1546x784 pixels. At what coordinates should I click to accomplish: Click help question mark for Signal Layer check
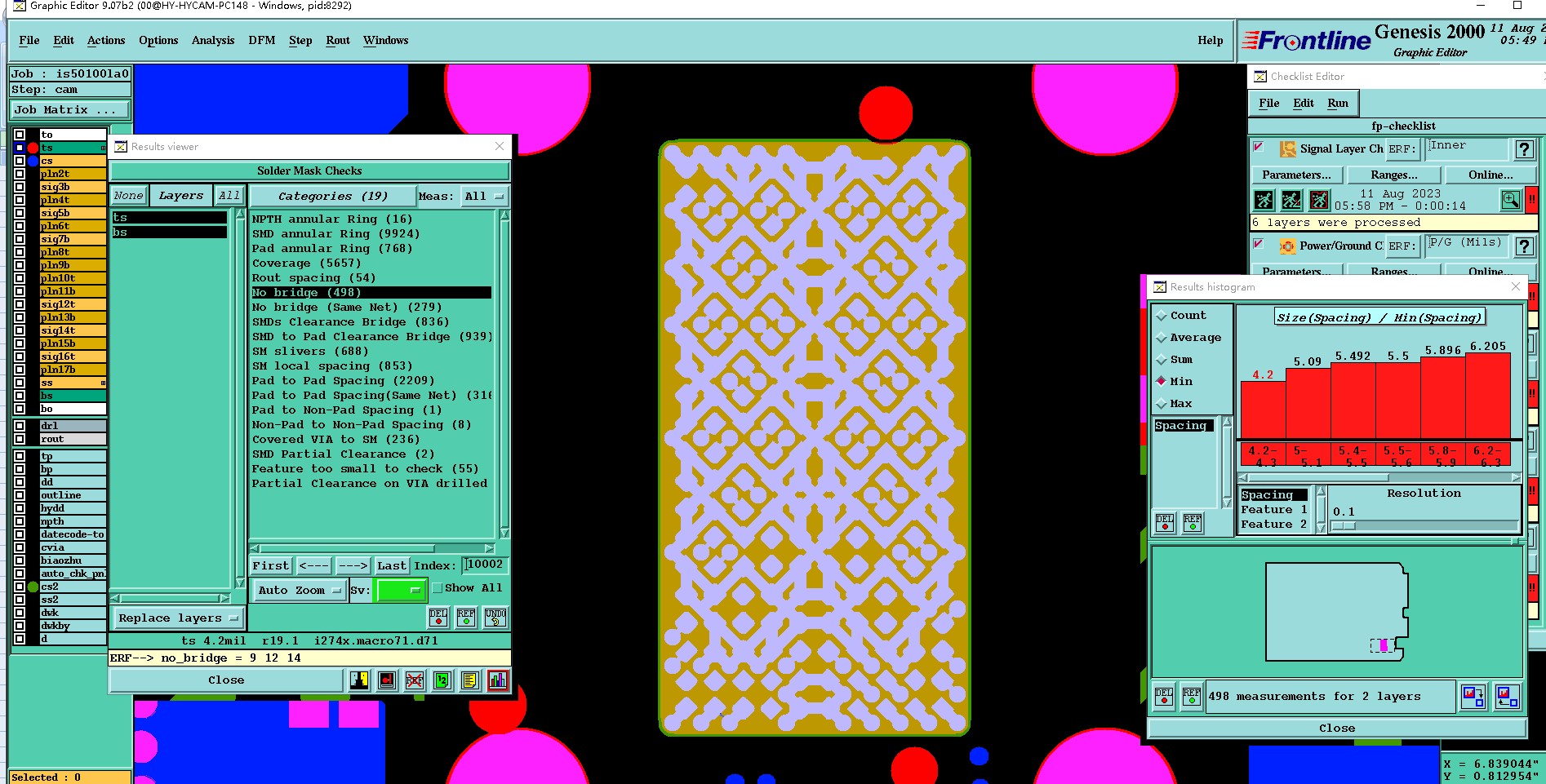[x=1524, y=149]
